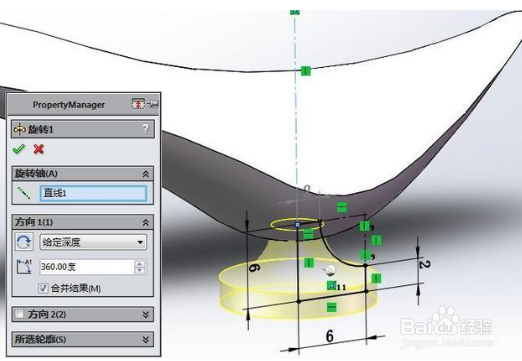
Task: Click the sketch origin point on the axis
Action: (298, 225)
